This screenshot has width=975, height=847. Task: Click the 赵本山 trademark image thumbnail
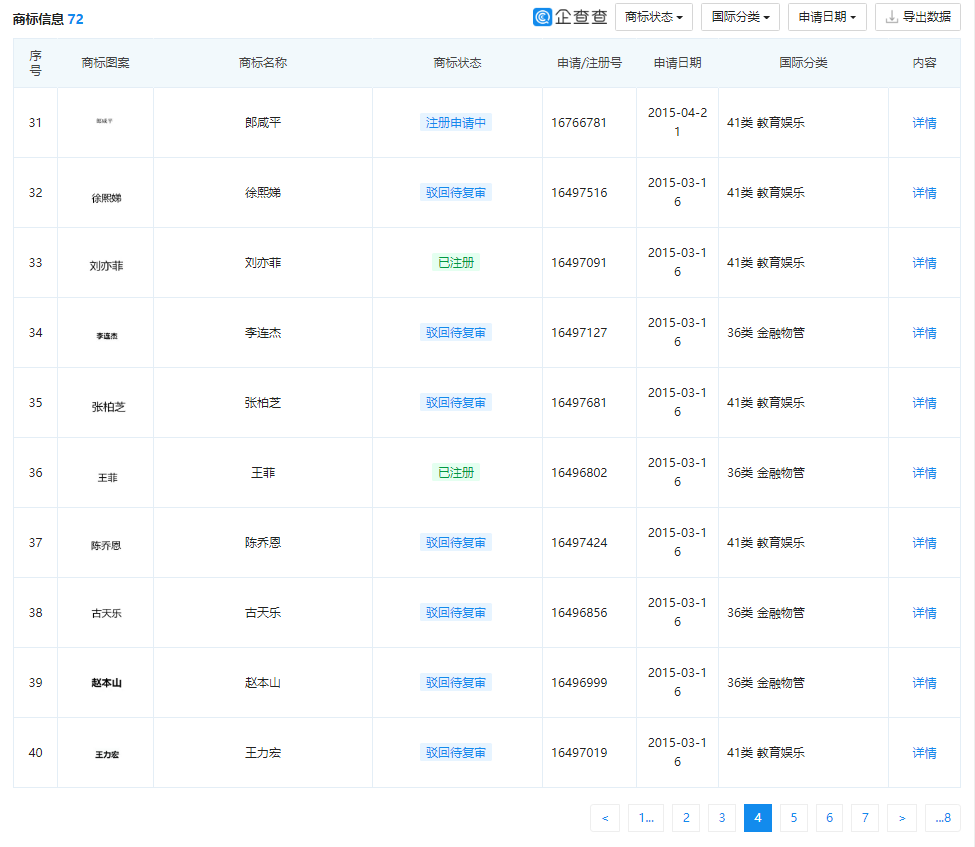coord(106,683)
